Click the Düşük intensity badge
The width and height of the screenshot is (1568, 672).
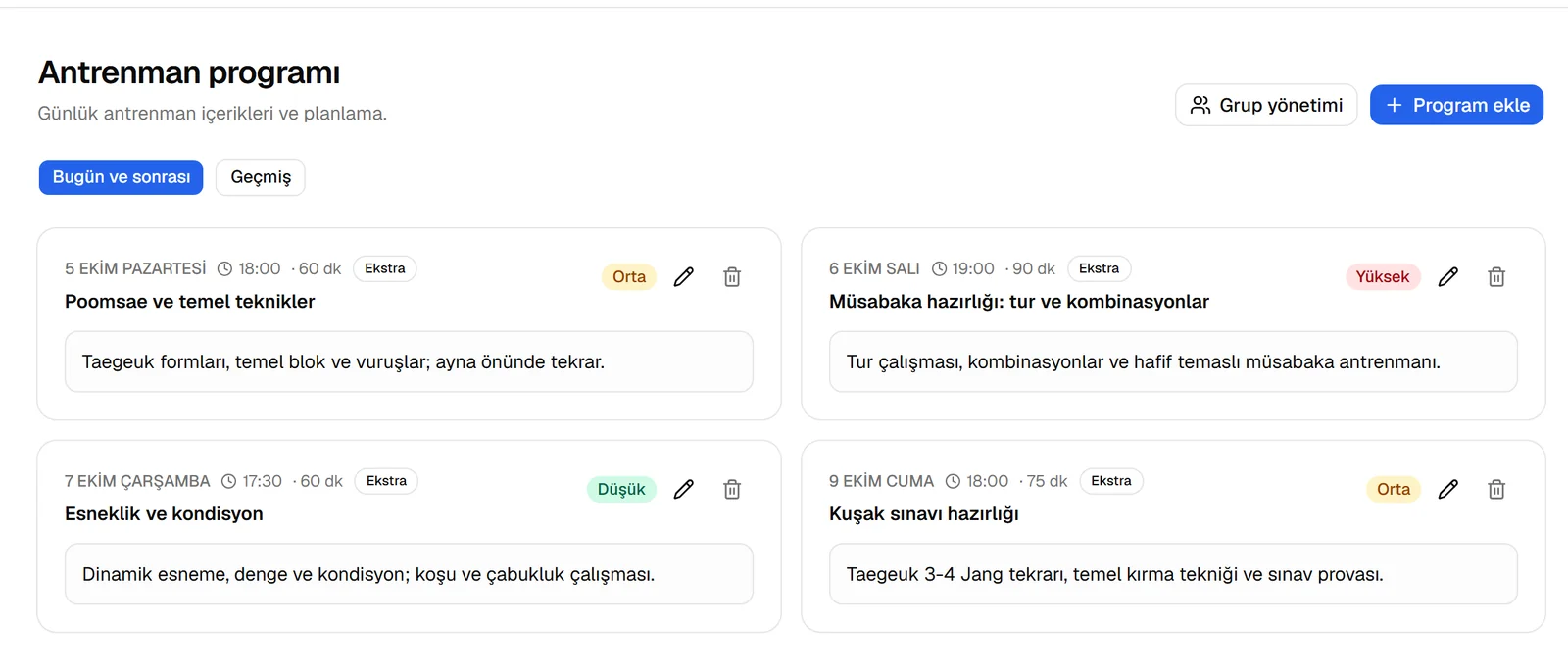[x=621, y=490]
